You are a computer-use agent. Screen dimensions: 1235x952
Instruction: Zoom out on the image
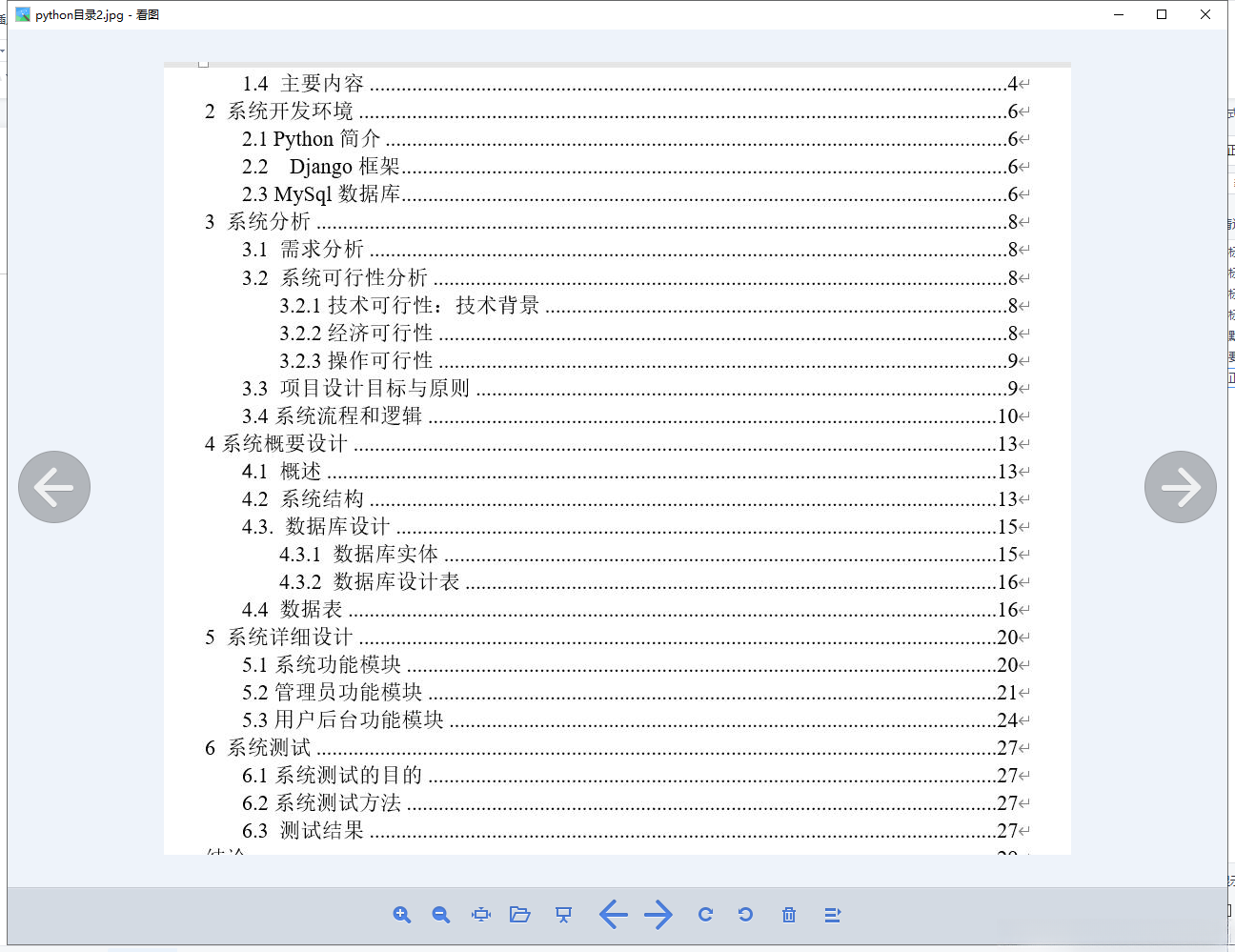(440, 914)
